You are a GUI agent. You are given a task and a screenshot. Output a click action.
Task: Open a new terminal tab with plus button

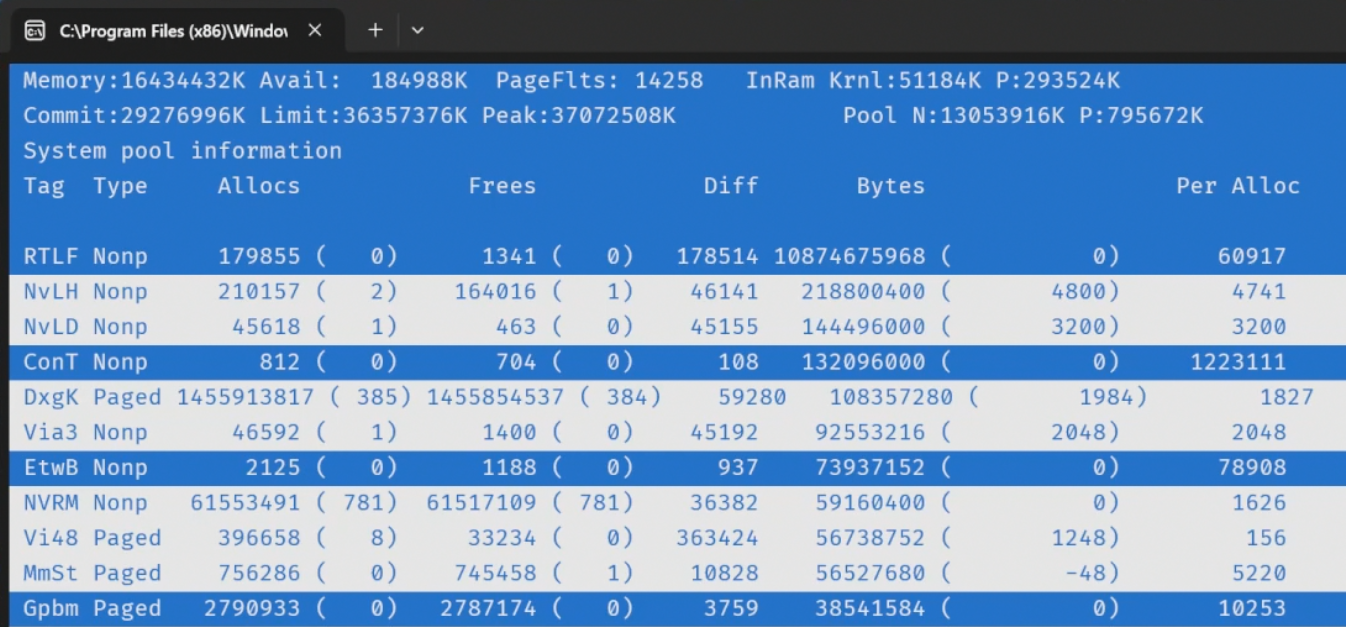click(375, 30)
